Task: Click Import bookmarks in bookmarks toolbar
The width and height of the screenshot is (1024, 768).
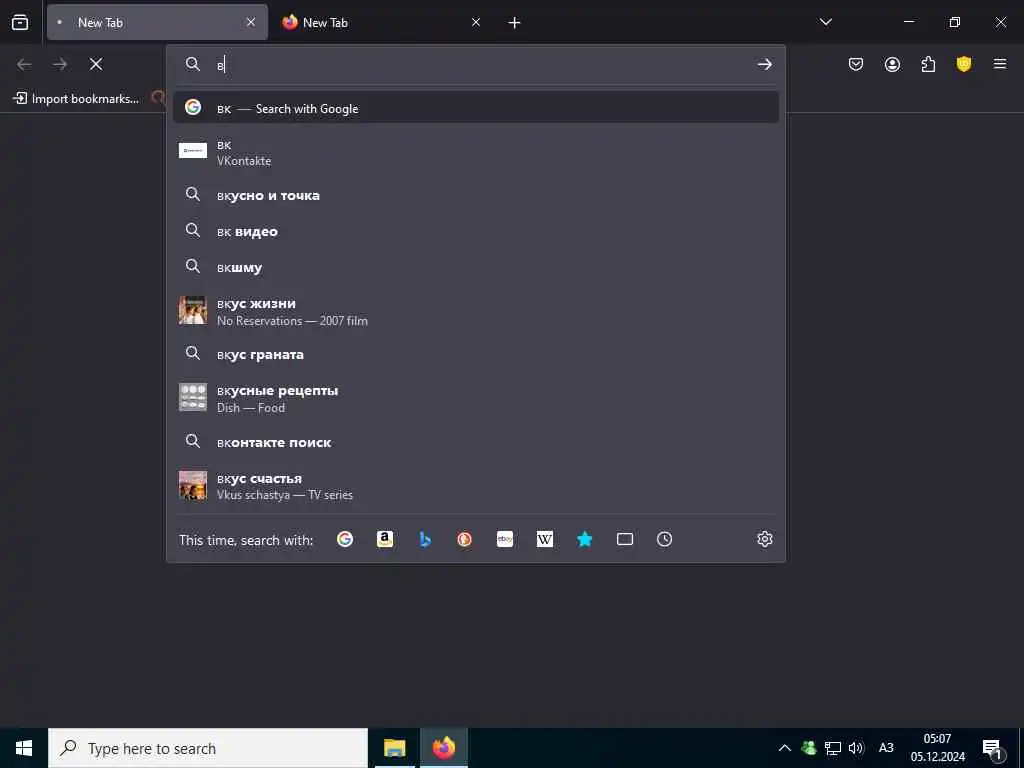Action: click(76, 99)
